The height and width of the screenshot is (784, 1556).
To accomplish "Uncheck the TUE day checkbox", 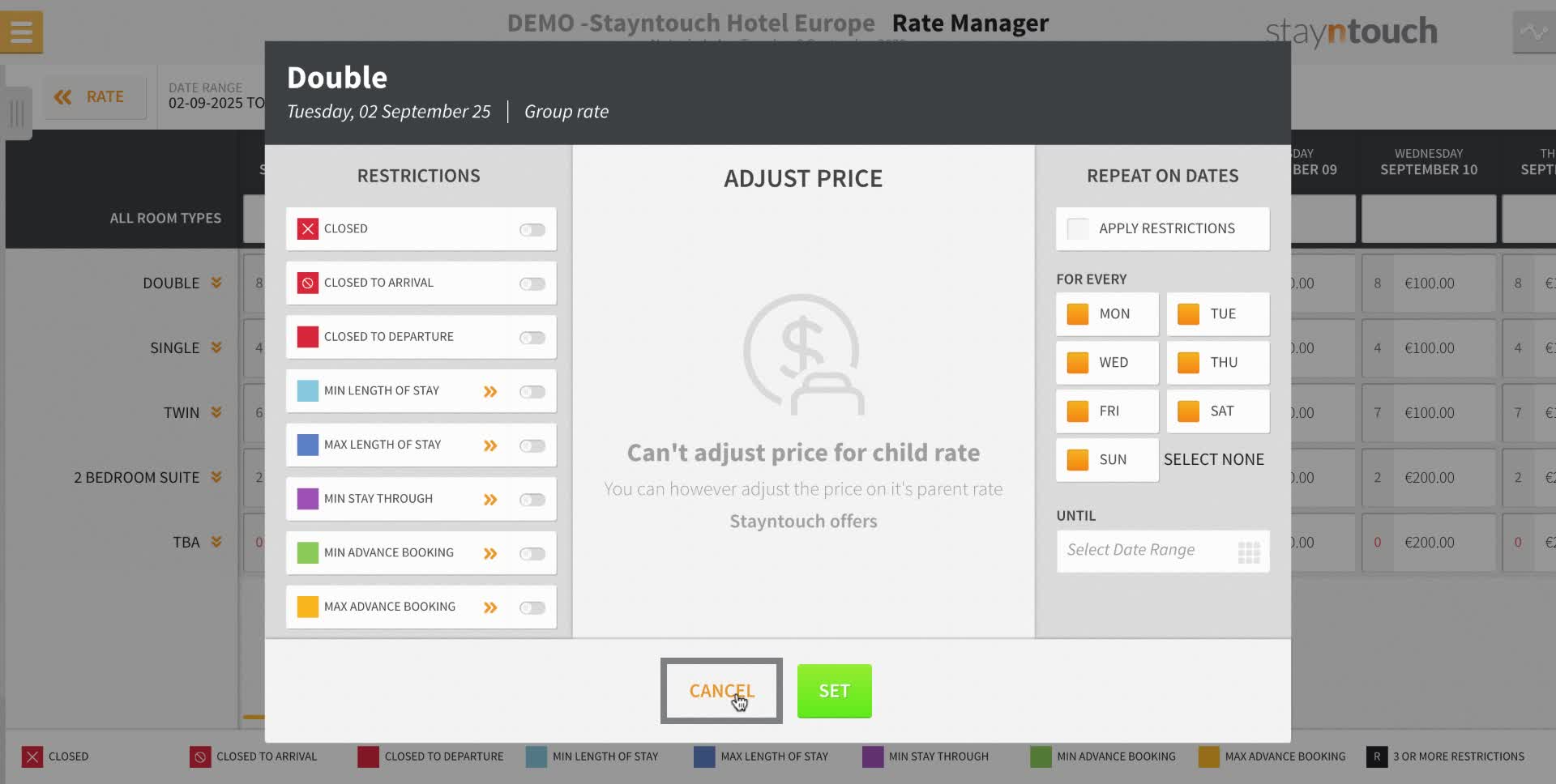I will click(1188, 314).
